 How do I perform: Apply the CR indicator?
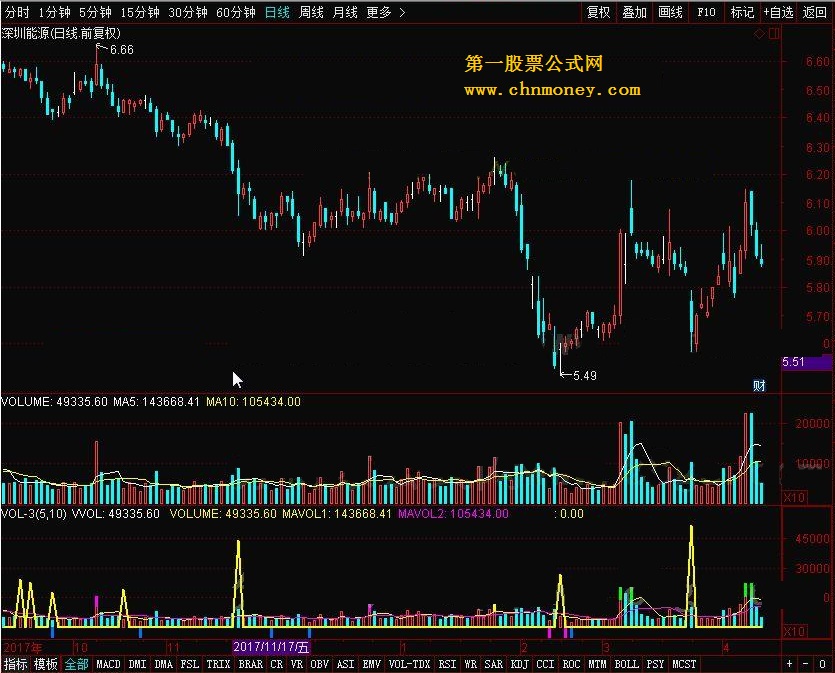[276, 664]
